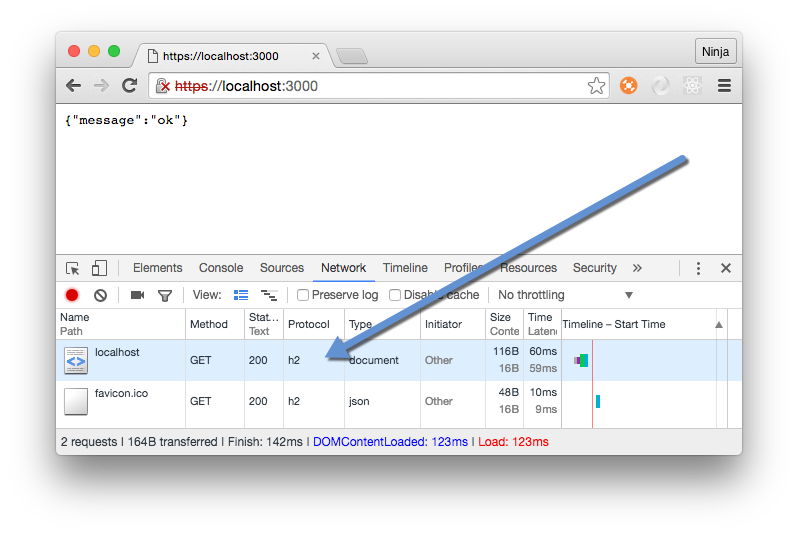The width and height of the screenshot is (798, 535).
Task: Expand more DevTools tabs chevron
Action: (x=637, y=268)
